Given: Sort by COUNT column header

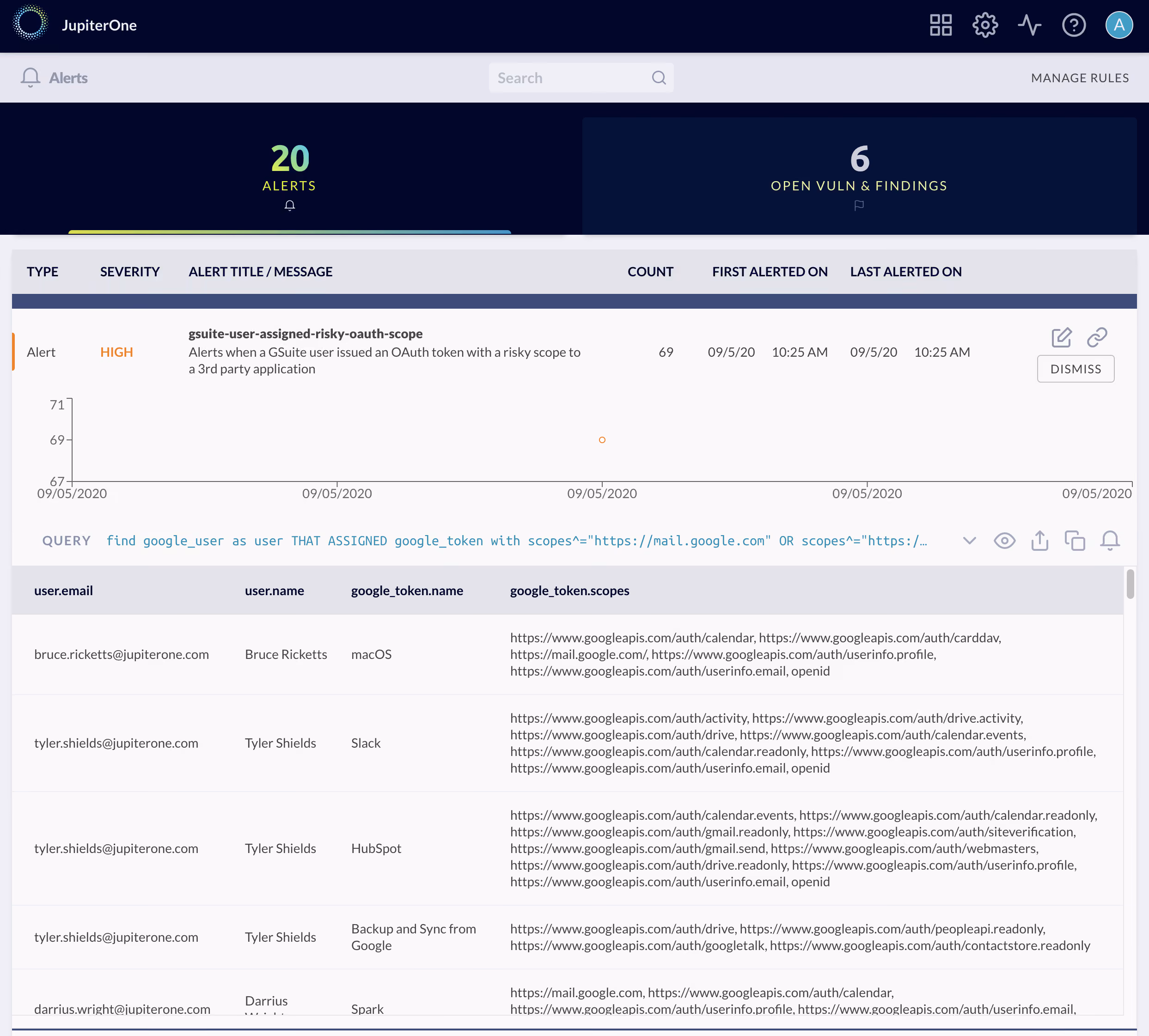Looking at the screenshot, I should (x=650, y=272).
